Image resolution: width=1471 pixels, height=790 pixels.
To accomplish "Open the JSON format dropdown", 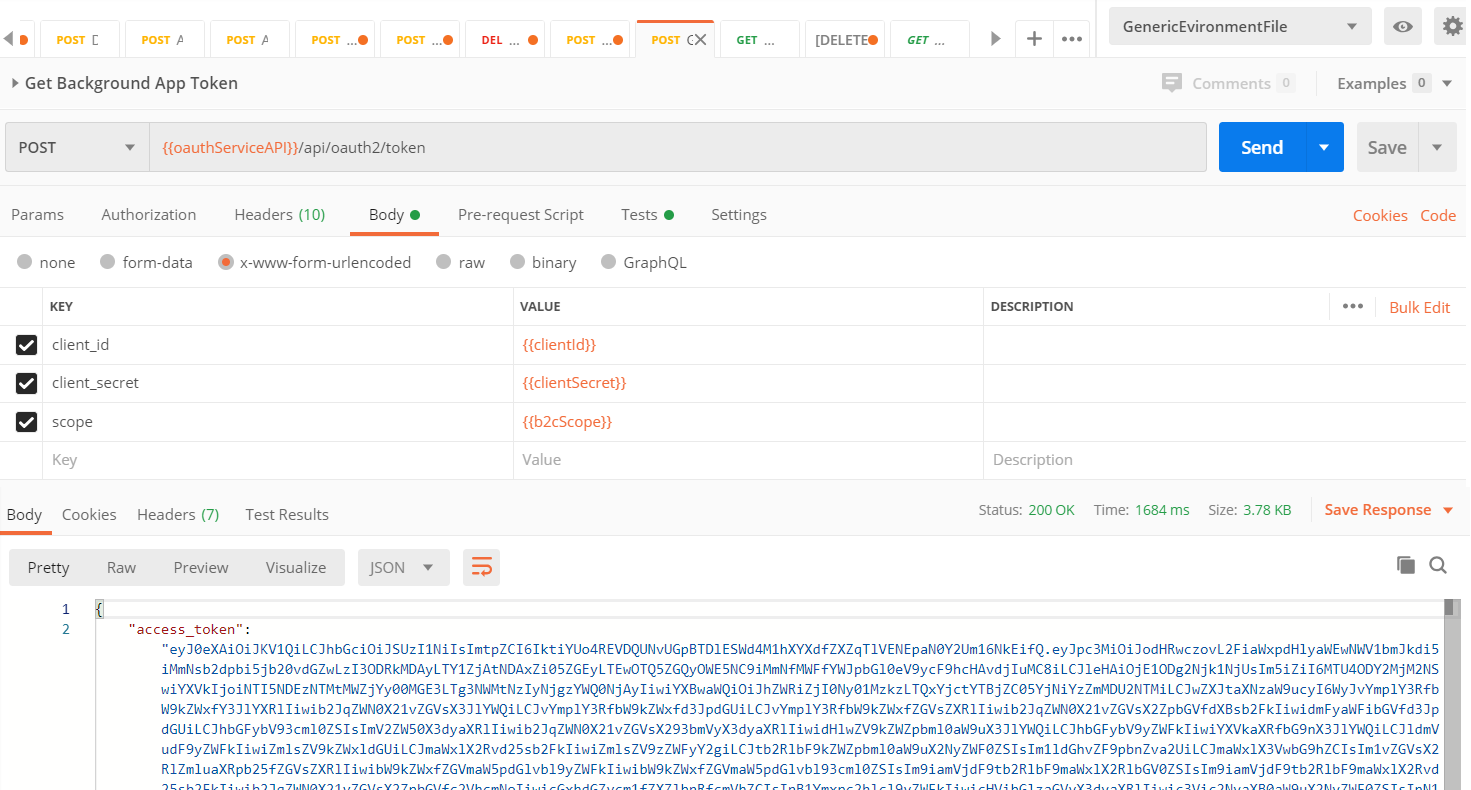I will click(x=403, y=567).
